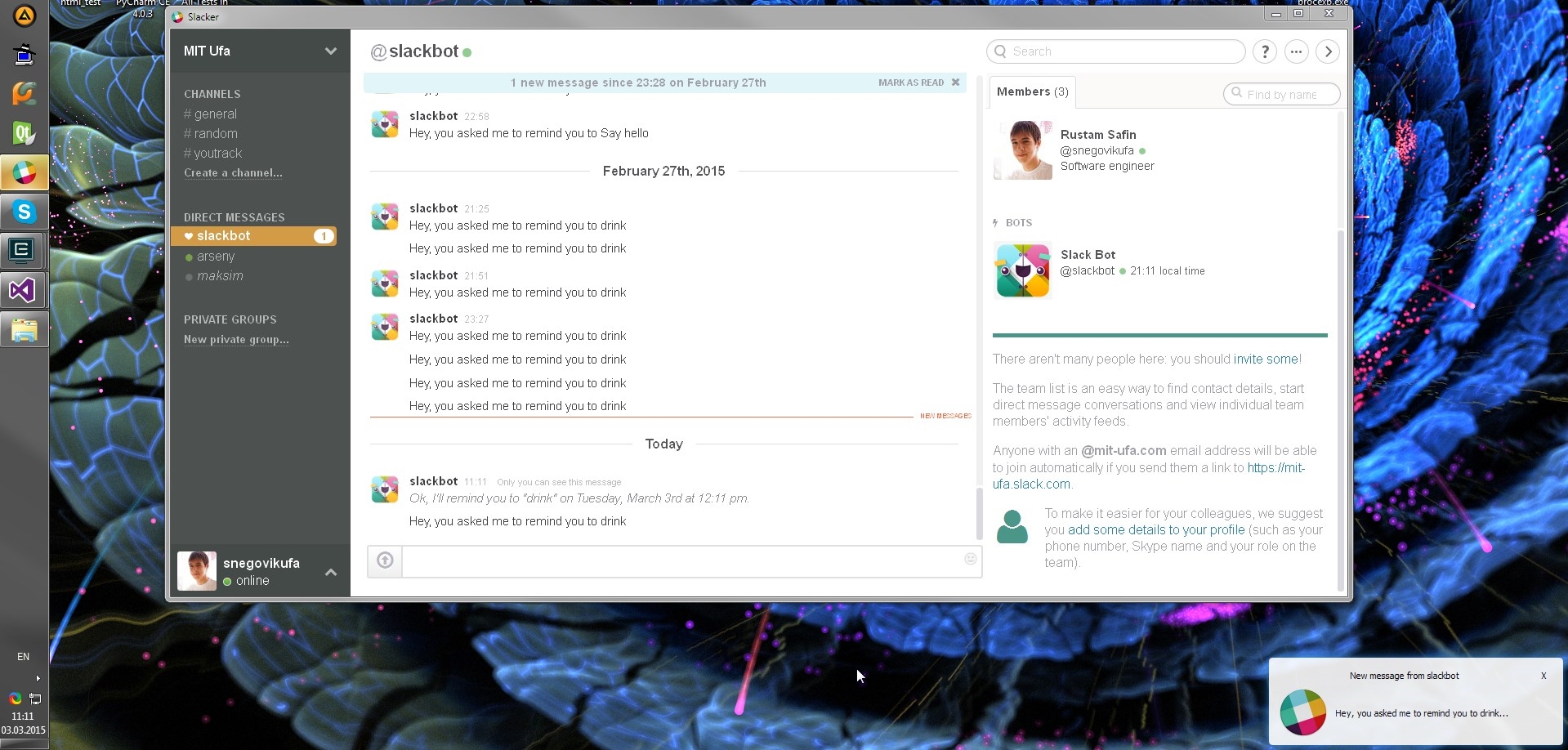
Task: Open Rustam Safin's profile photo
Action: 1023,150
